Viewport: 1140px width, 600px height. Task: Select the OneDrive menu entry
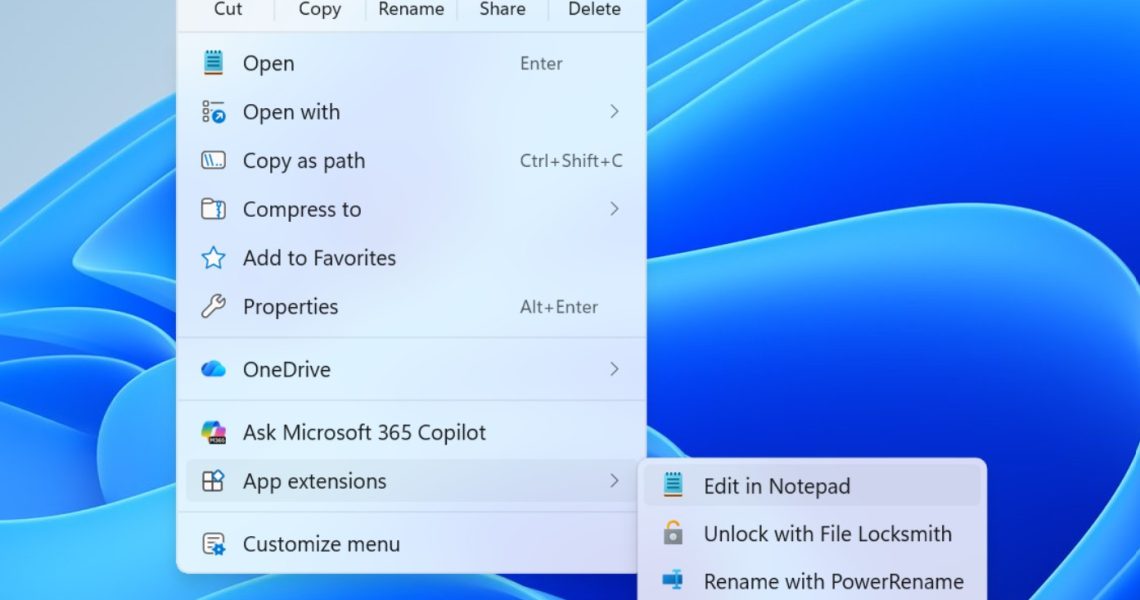click(411, 369)
